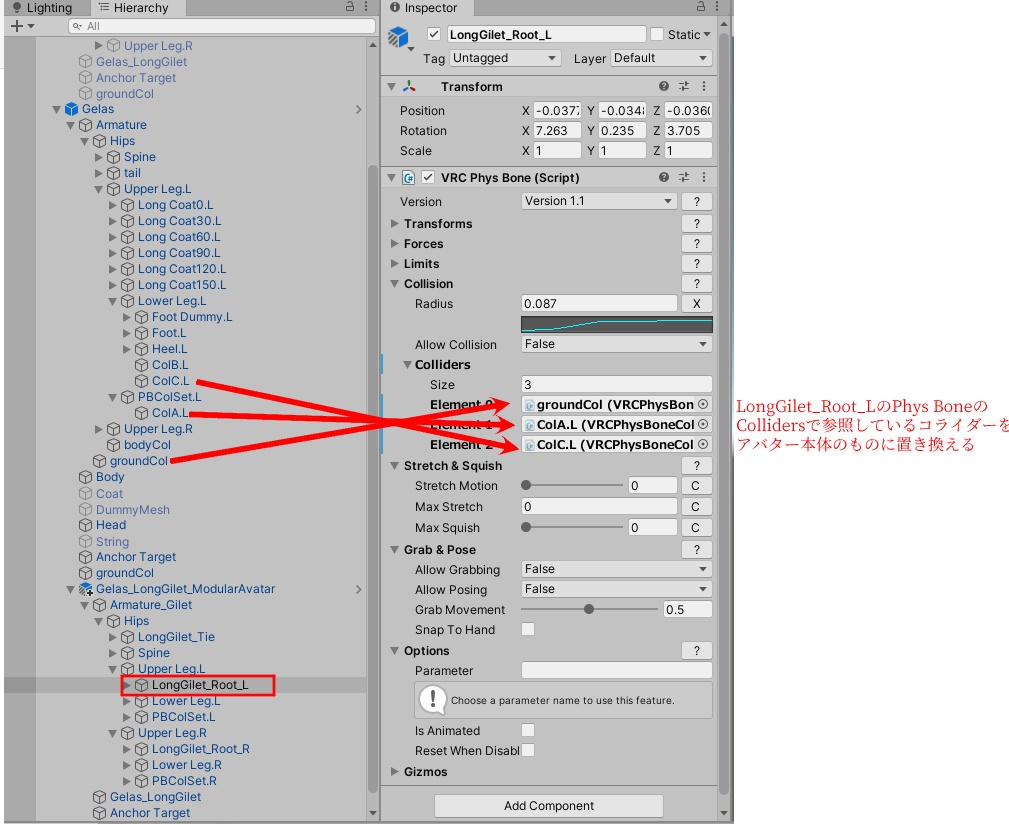Image resolution: width=1009 pixels, height=824 pixels.
Task: Open VRC Phys Bone preset settings icon
Action: (x=684, y=177)
